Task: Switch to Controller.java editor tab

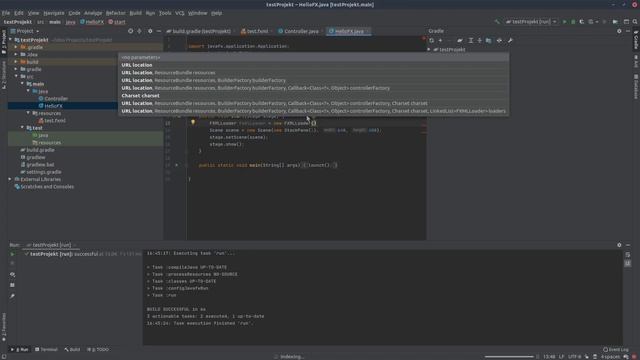Action: (x=299, y=31)
